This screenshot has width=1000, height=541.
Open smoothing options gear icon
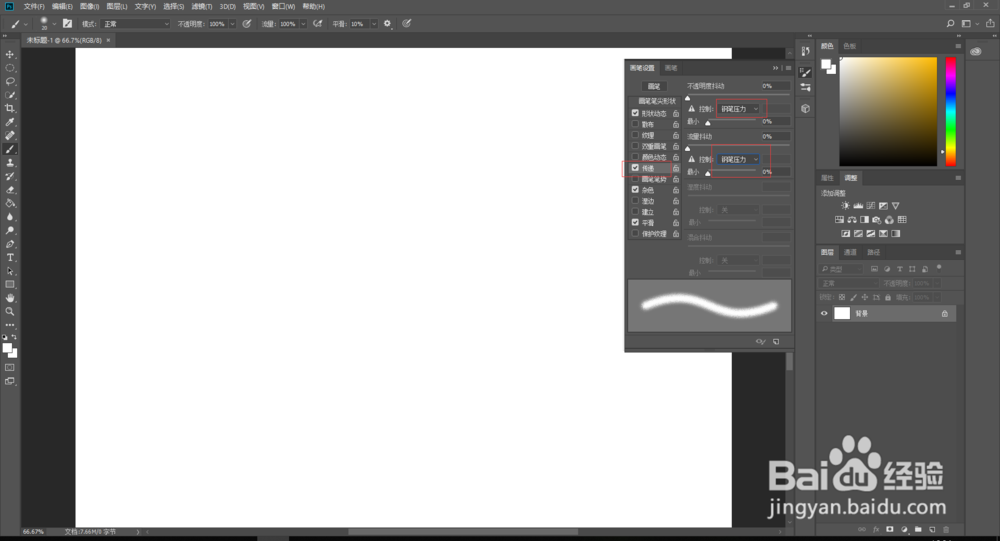pos(387,24)
